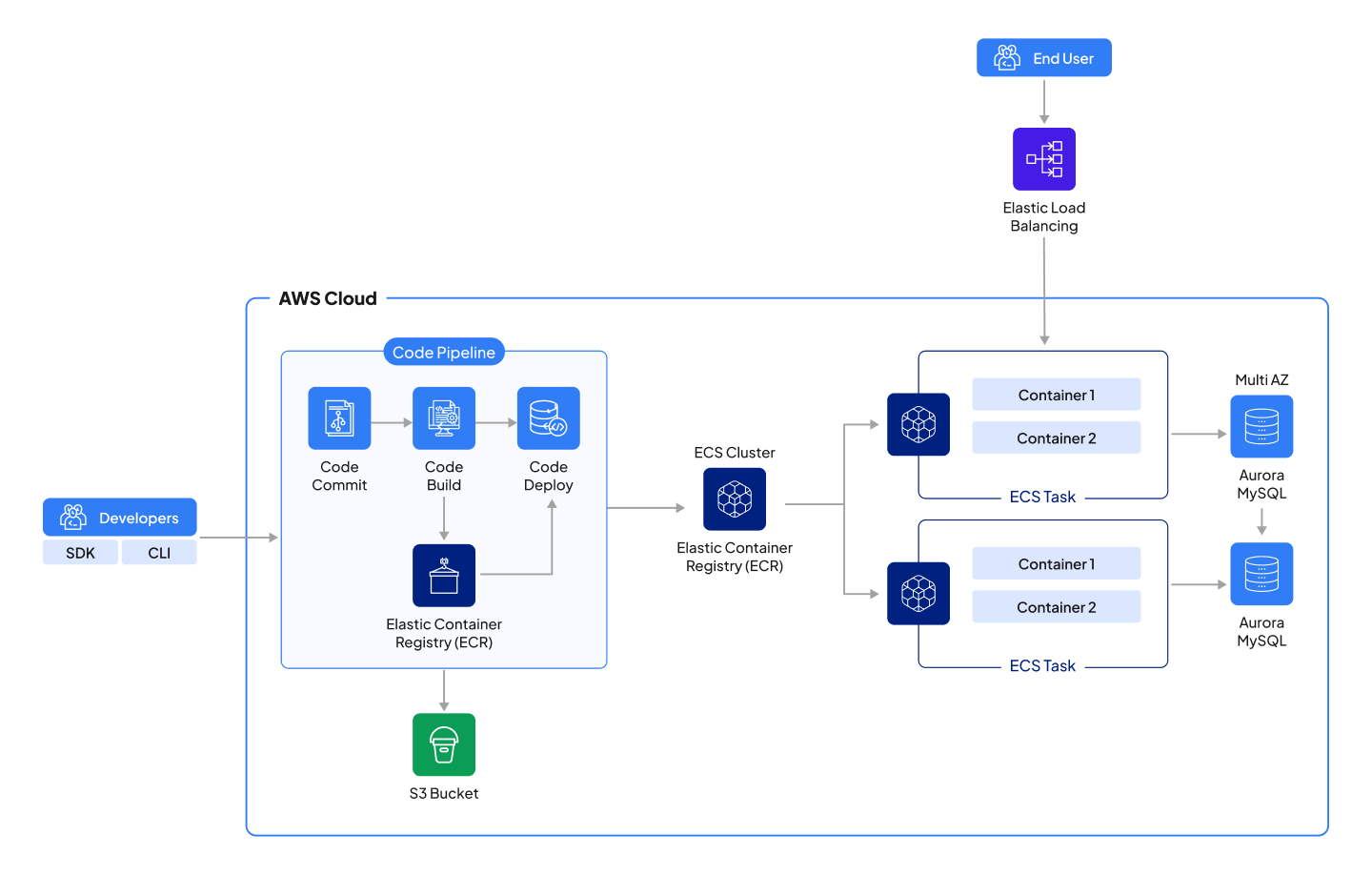Select Container 1 in the upper ECS Task
The image size is (1372, 875).
click(x=1057, y=395)
